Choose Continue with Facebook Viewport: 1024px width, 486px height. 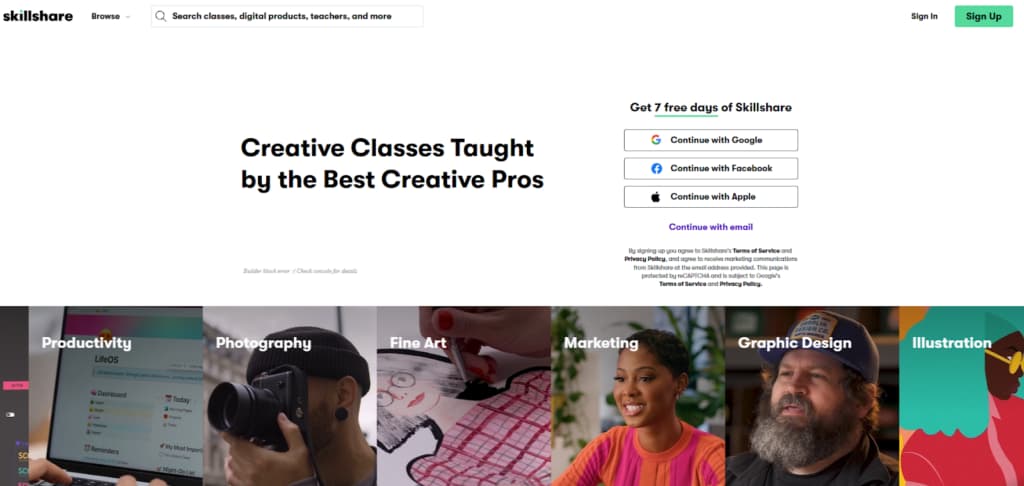tap(711, 169)
